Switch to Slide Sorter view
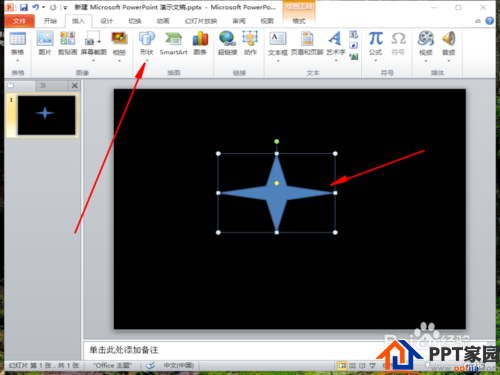The width and height of the screenshot is (500, 375). [352, 366]
